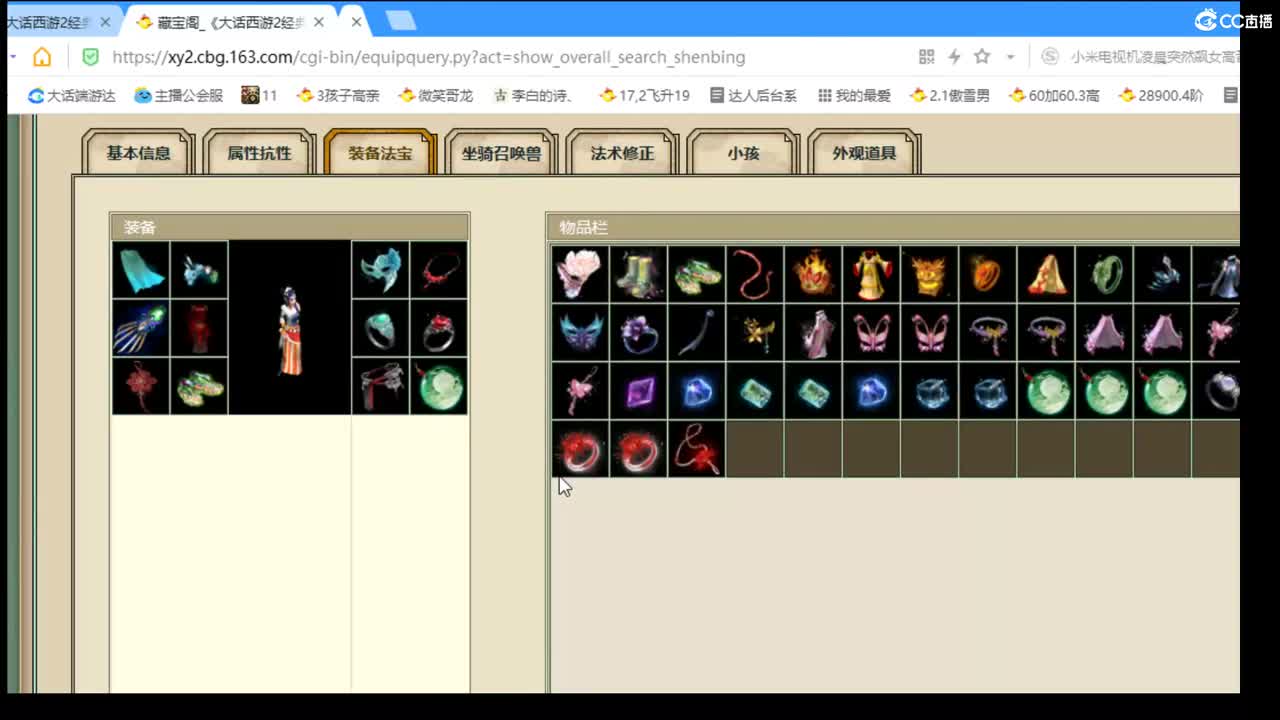Open the 微笑哥龙 bookmark
This screenshot has height=720, width=1280.
(x=436, y=96)
